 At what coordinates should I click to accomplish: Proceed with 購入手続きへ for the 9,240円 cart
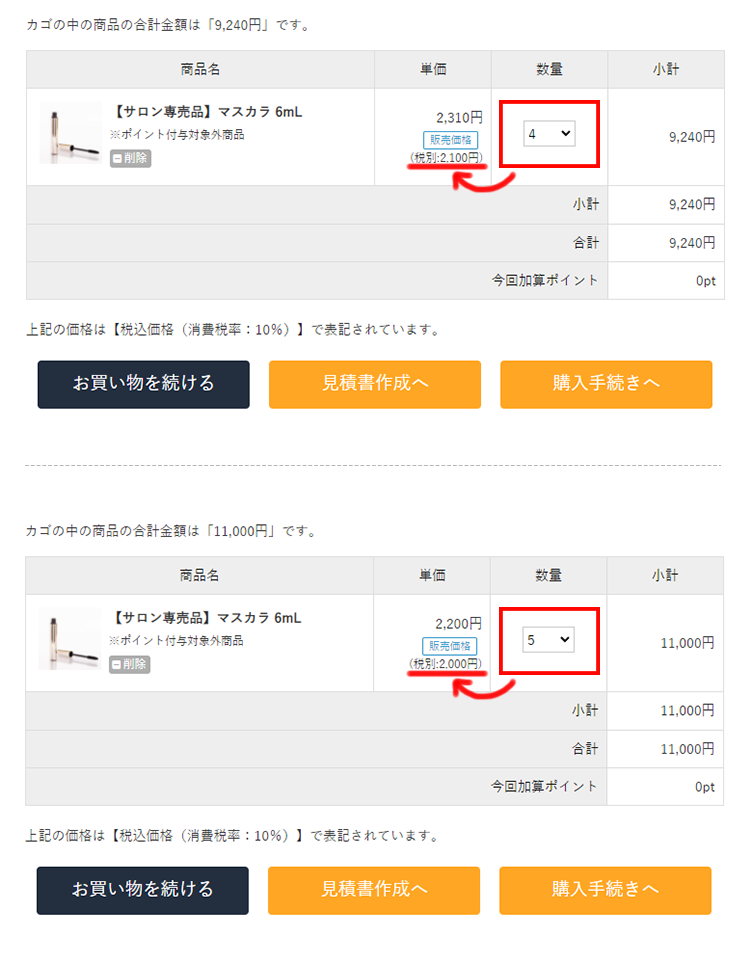tap(606, 384)
